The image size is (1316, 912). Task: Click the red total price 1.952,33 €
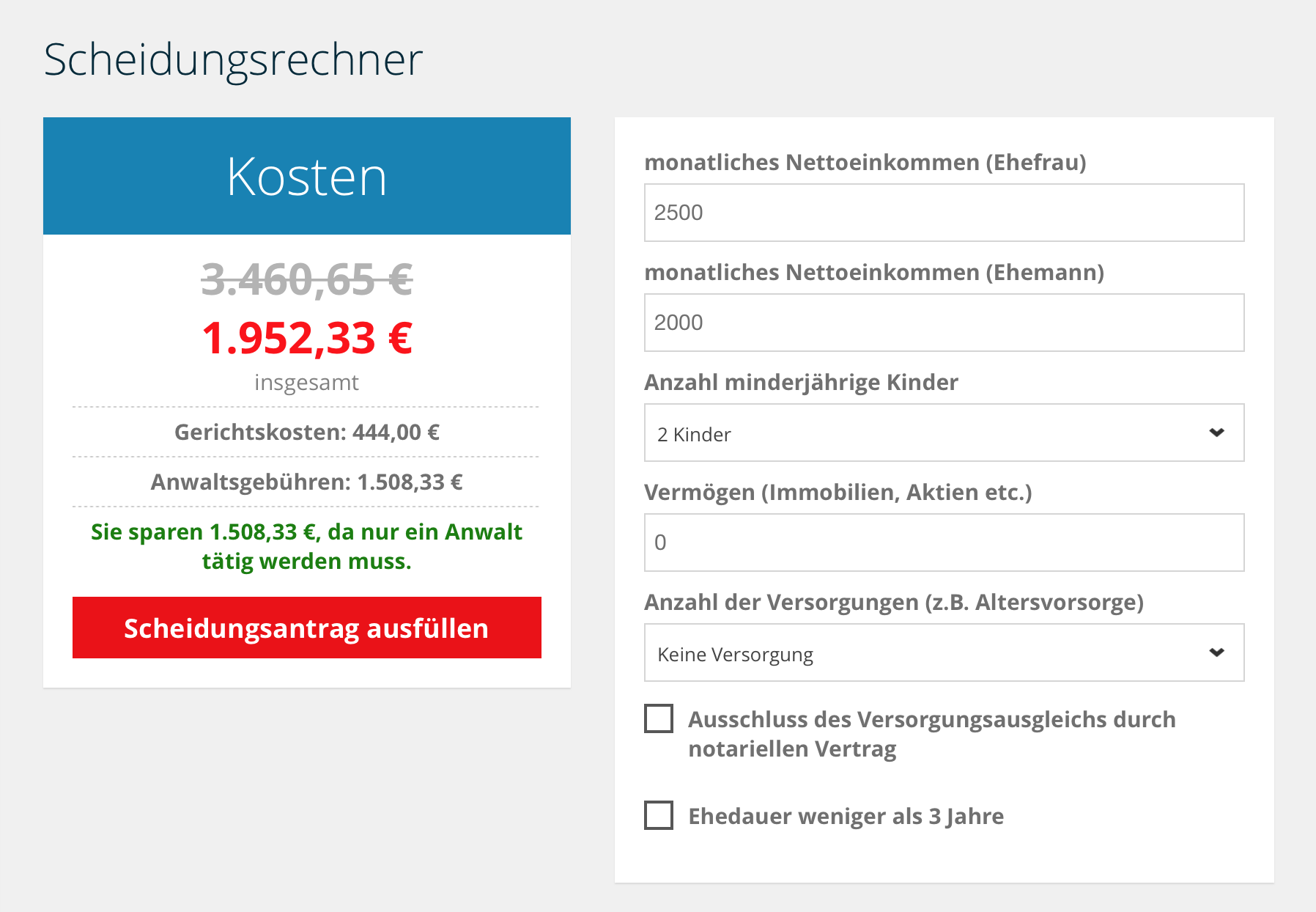(307, 338)
